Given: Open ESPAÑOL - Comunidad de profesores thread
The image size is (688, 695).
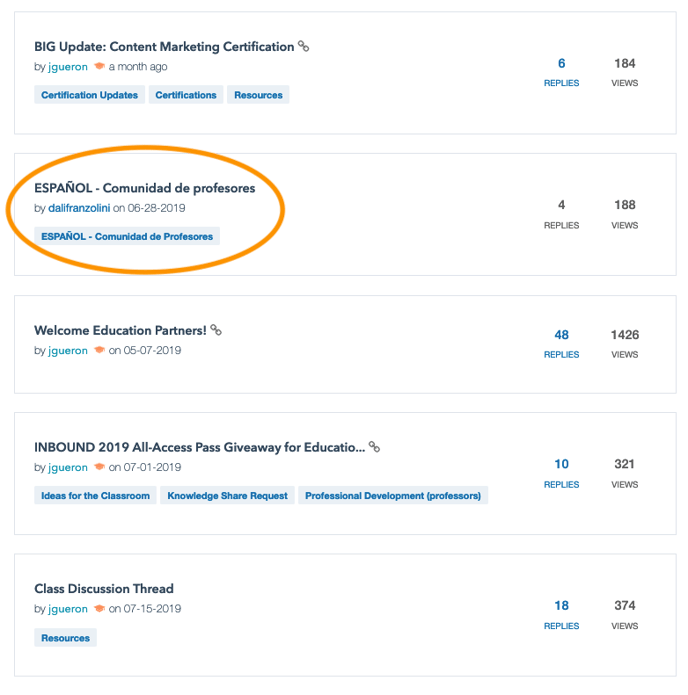Looking at the screenshot, I should (x=144, y=188).
